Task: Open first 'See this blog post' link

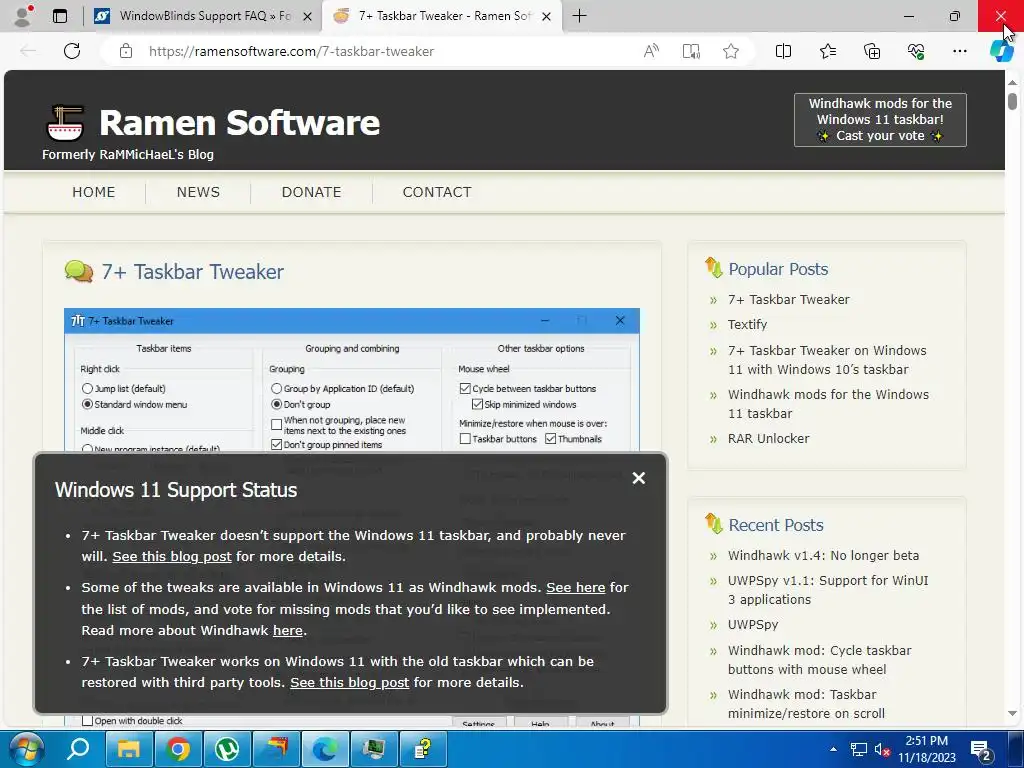Action: [x=172, y=556]
